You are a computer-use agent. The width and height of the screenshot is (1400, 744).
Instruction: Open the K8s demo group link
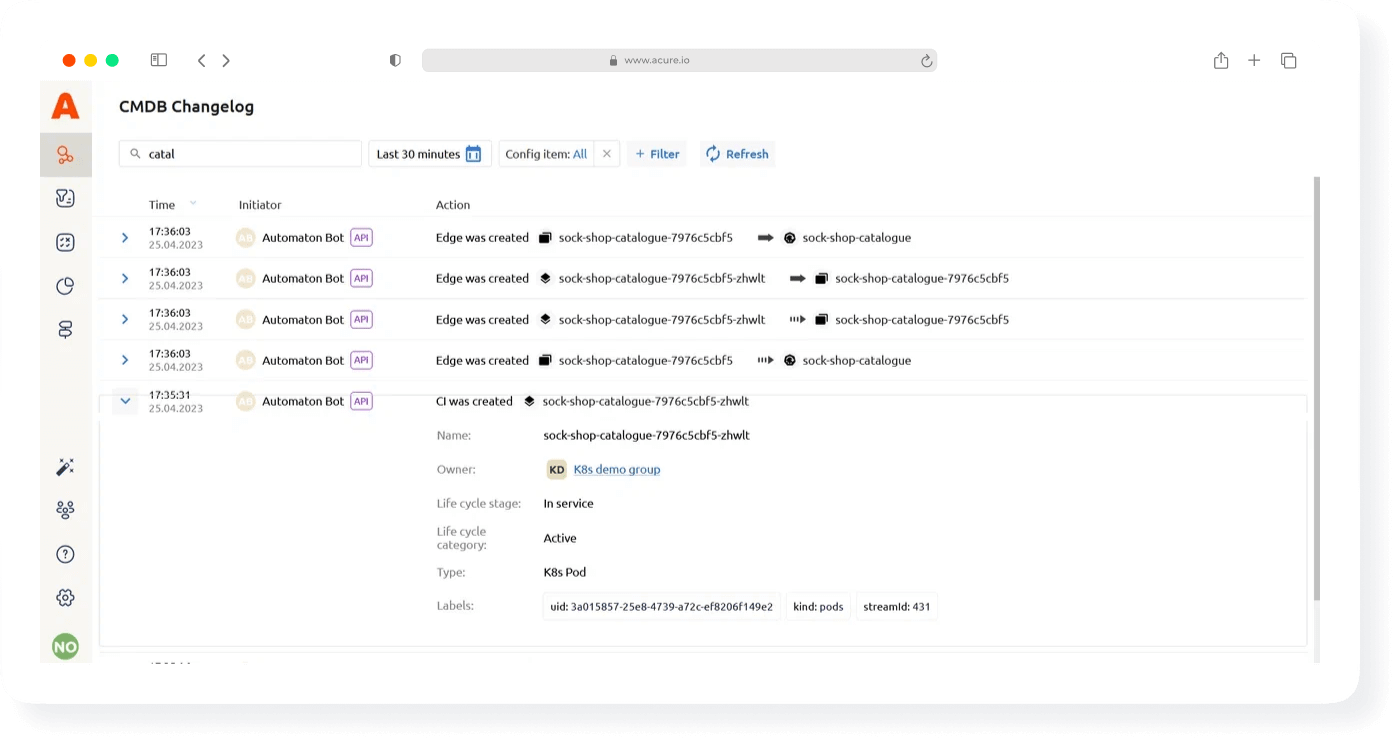point(617,469)
